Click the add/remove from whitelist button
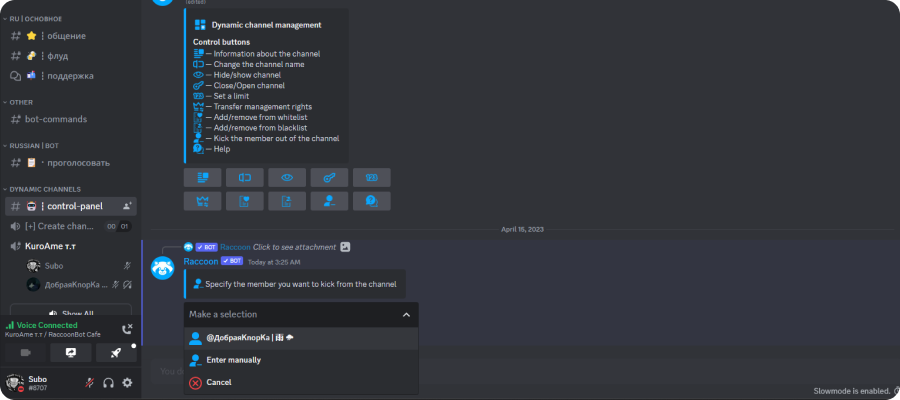The height and width of the screenshot is (400, 900). pos(245,201)
